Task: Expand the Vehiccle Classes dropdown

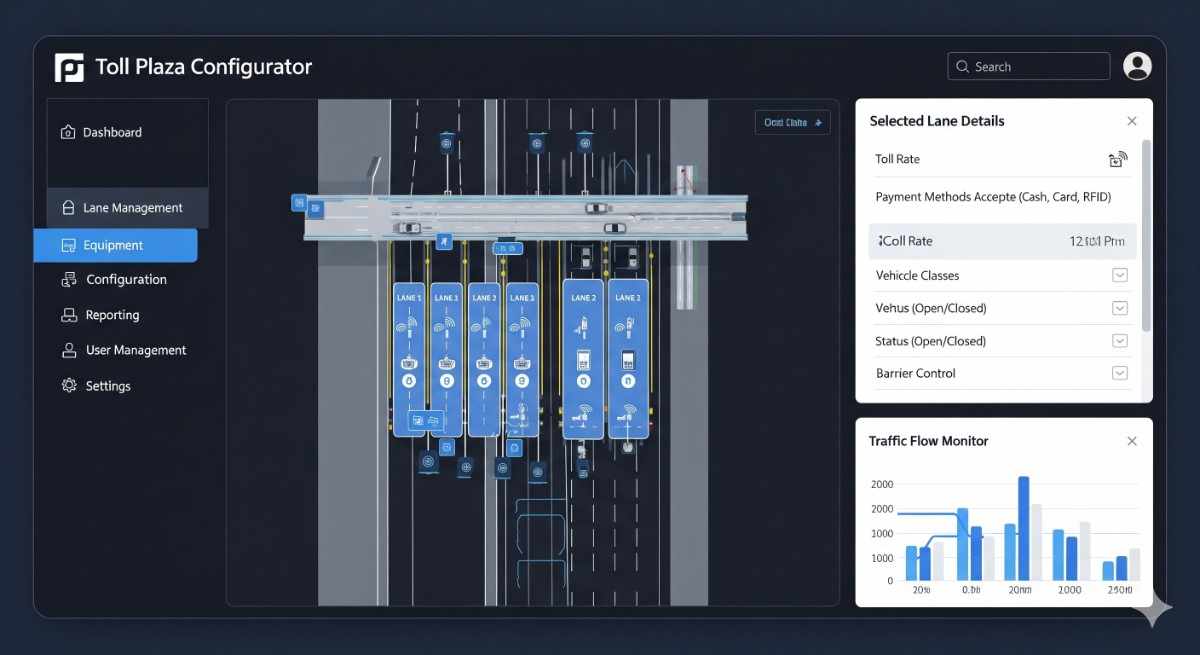Action: click(x=1120, y=275)
